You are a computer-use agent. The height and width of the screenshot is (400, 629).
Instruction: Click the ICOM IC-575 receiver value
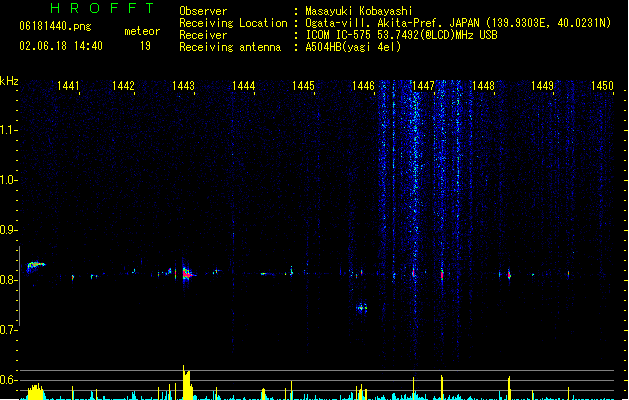click(402, 35)
